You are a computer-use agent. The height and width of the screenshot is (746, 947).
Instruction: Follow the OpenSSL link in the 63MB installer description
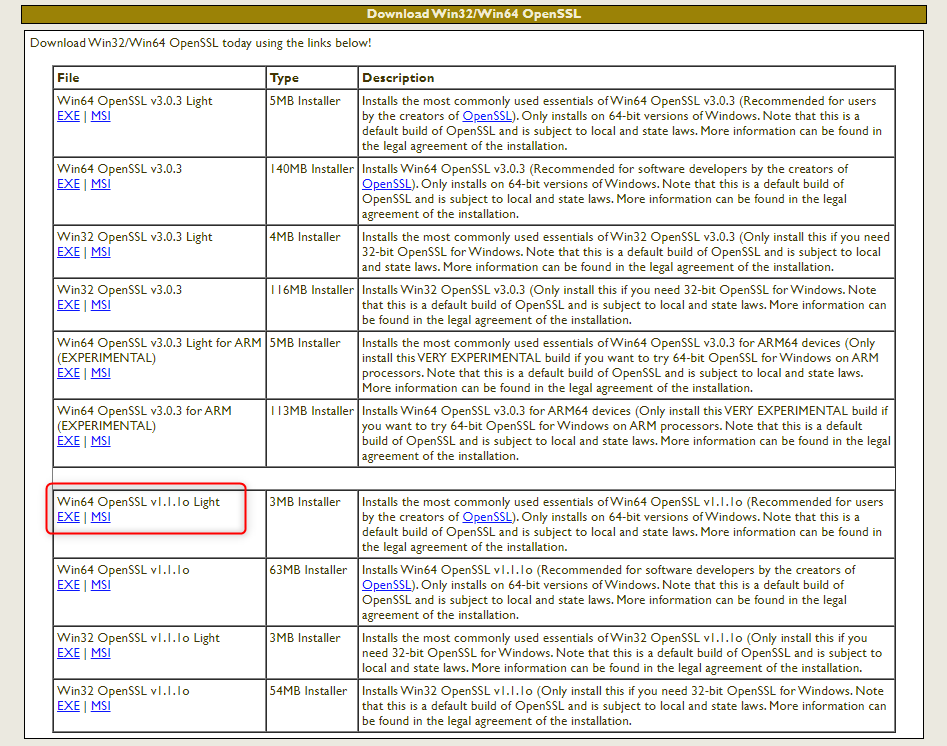pyautogui.click(x=387, y=585)
